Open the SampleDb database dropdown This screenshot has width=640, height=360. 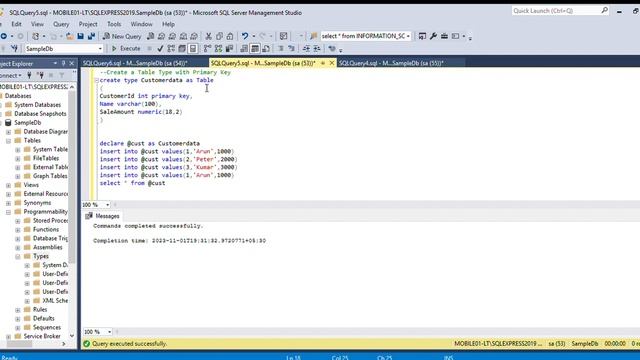100,49
